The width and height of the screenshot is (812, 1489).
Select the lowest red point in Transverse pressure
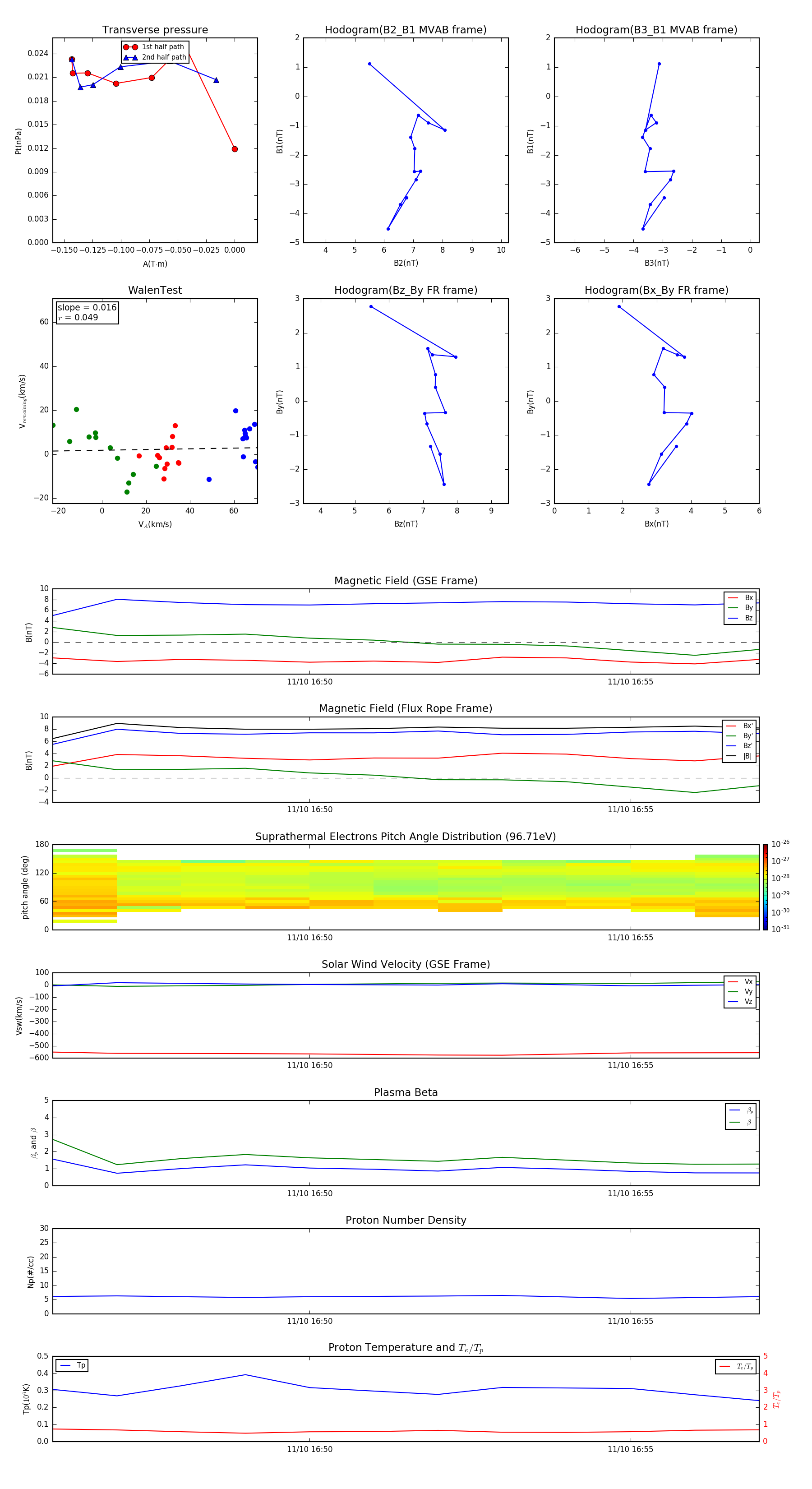pyautogui.click(x=235, y=149)
